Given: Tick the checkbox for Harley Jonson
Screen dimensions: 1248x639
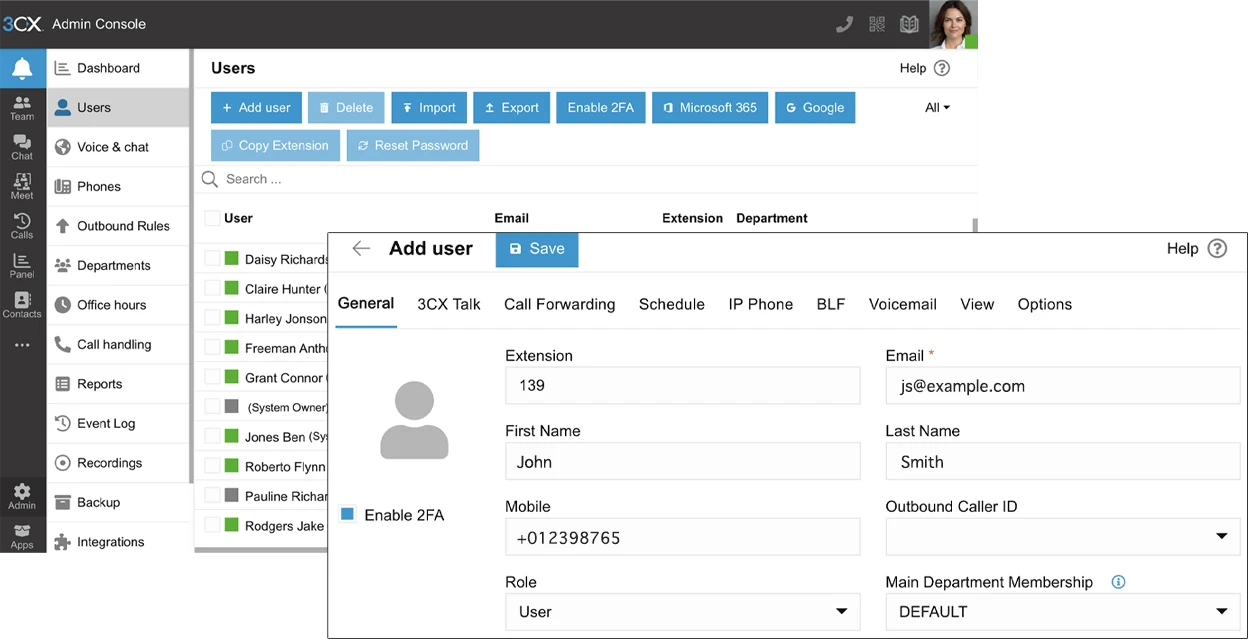Looking at the screenshot, I should coord(212,318).
